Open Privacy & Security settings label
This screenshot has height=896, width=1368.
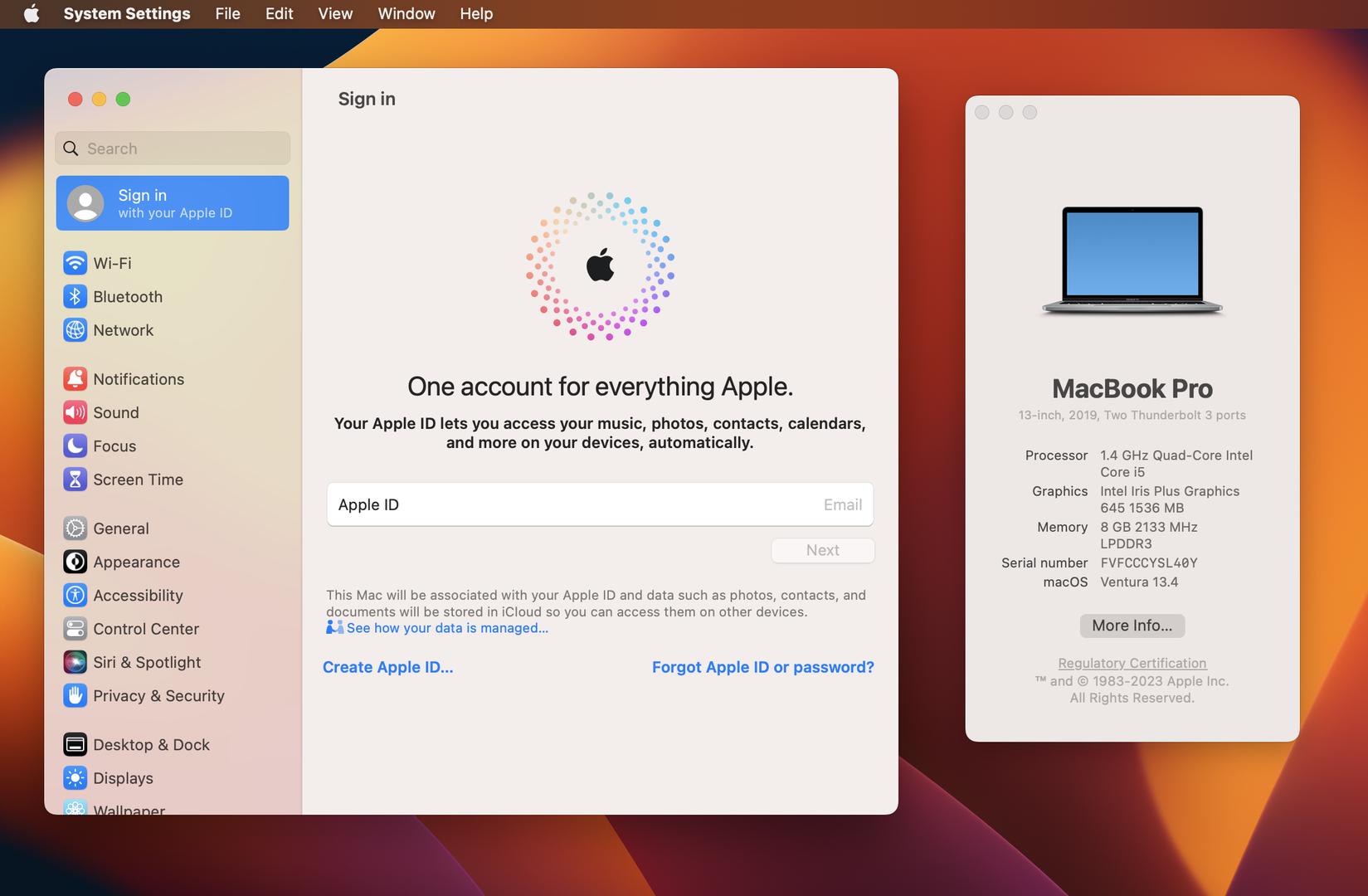158,696
